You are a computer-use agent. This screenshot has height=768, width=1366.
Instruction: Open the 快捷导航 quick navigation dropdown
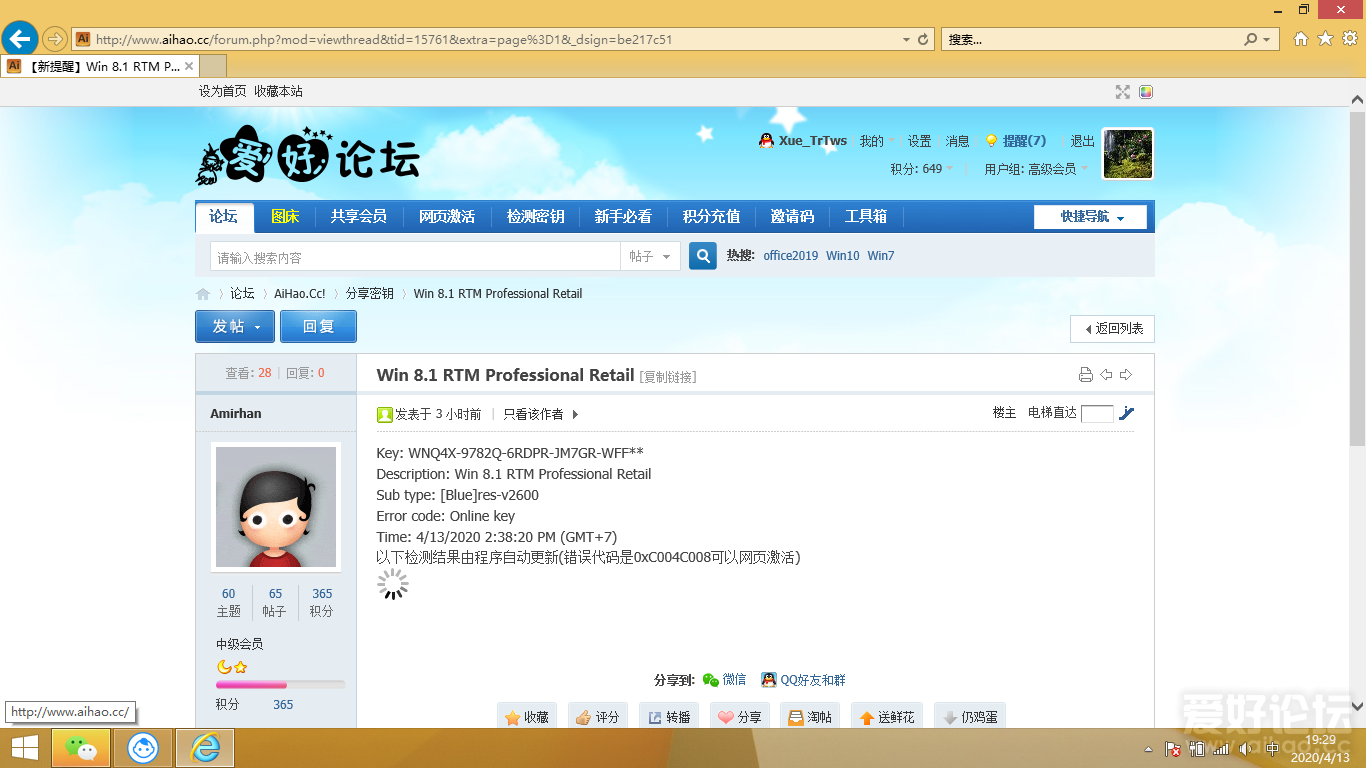tap(1090, 217)
